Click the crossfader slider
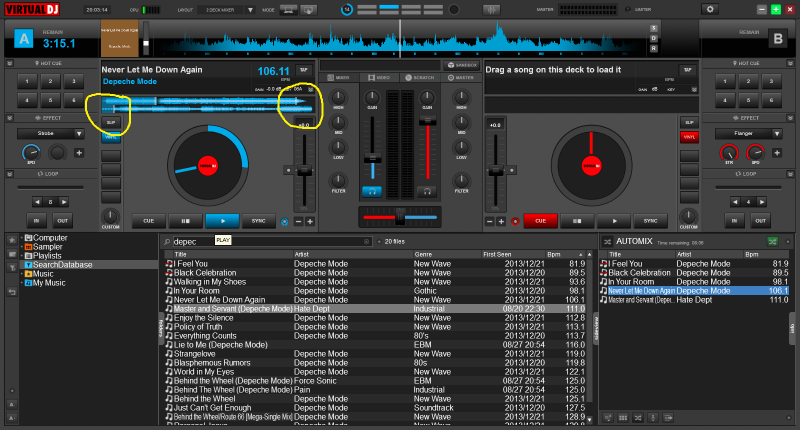Viewport: 800px width, 430px height. [x=400, y=217]
